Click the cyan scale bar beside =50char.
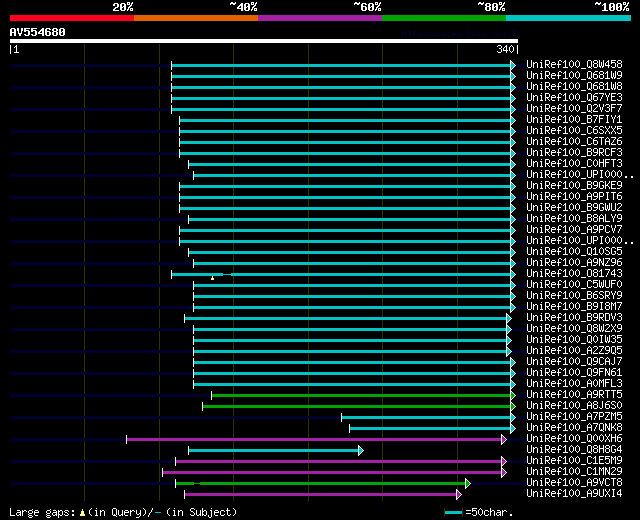The width and height of the screenshot is (640, 520). point(453,512)
